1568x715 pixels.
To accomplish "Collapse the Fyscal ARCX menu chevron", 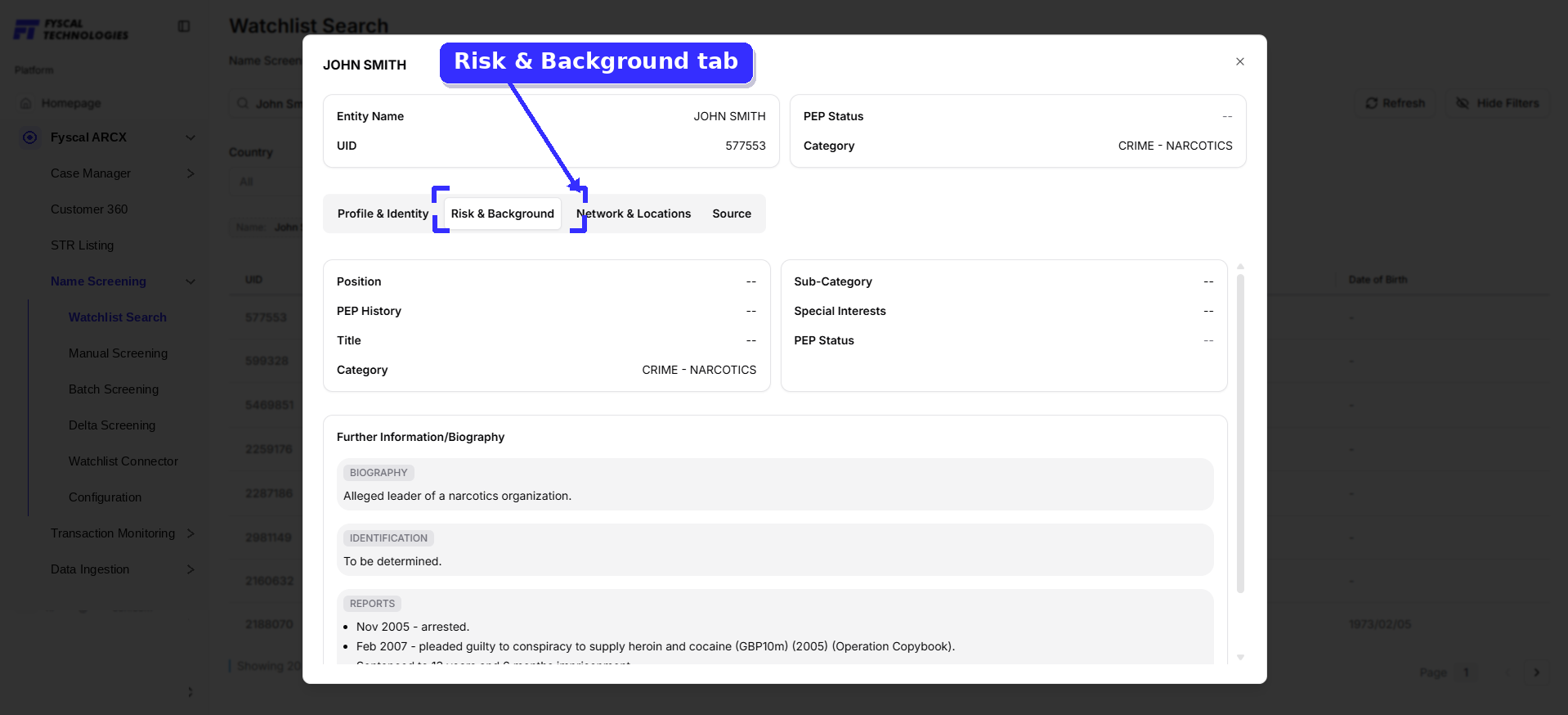I will 190,137.
